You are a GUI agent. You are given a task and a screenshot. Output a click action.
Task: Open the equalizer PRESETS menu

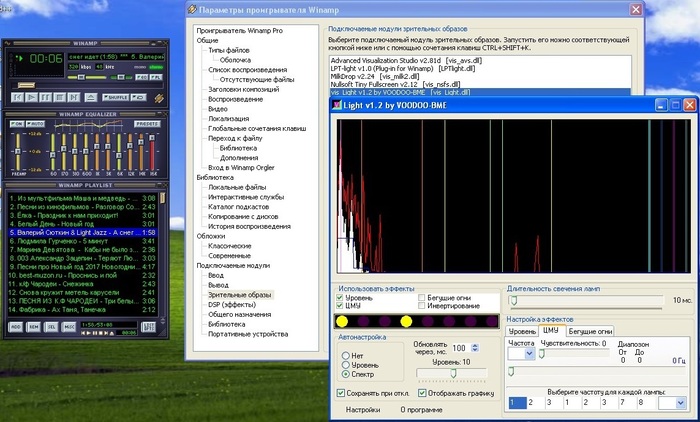(147, 123)
